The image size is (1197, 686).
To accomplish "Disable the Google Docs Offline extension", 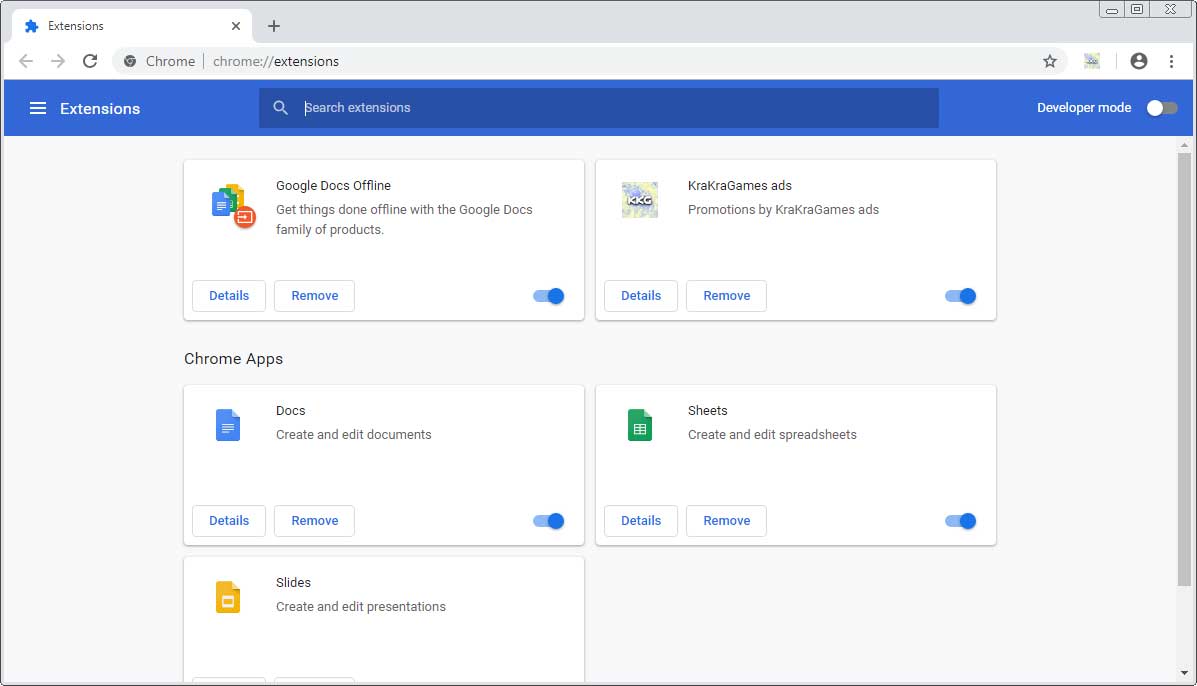I will [548, 296].
